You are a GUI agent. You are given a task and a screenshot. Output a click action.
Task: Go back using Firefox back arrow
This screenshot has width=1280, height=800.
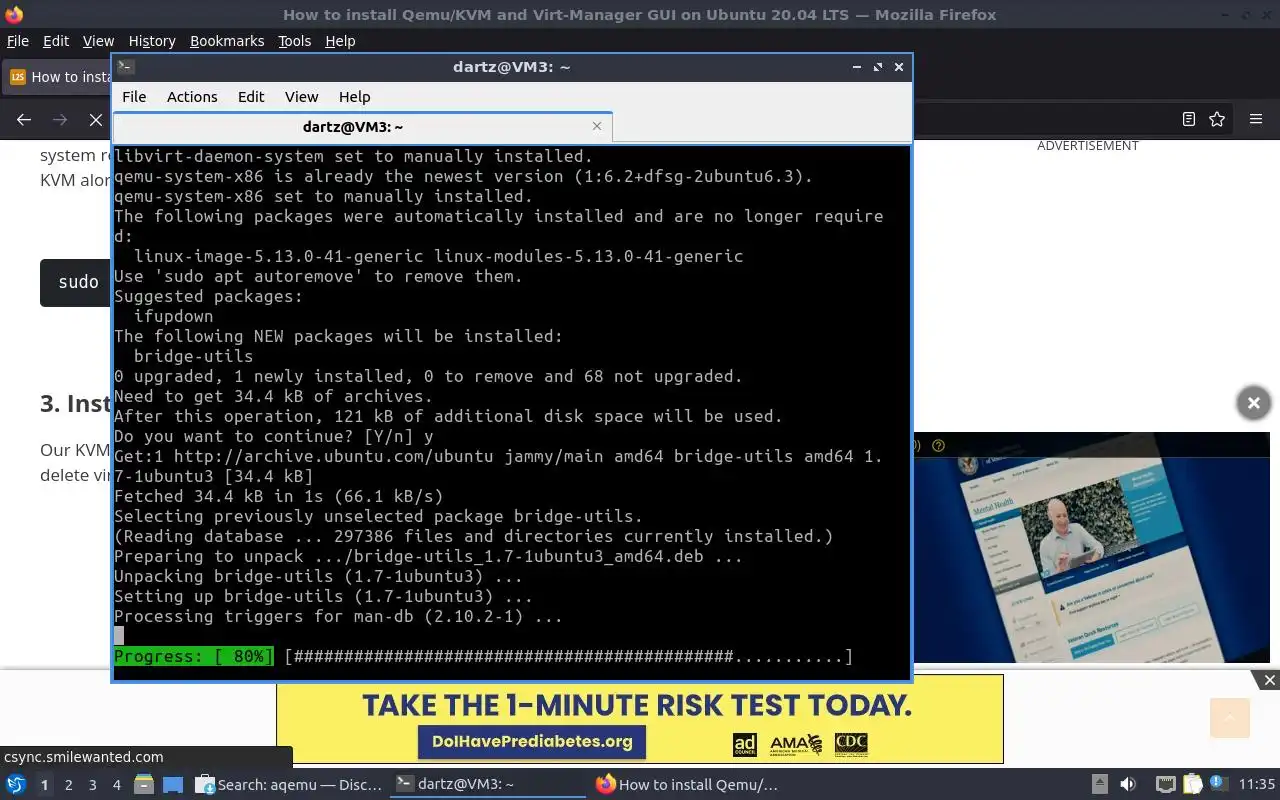[24, 119]
